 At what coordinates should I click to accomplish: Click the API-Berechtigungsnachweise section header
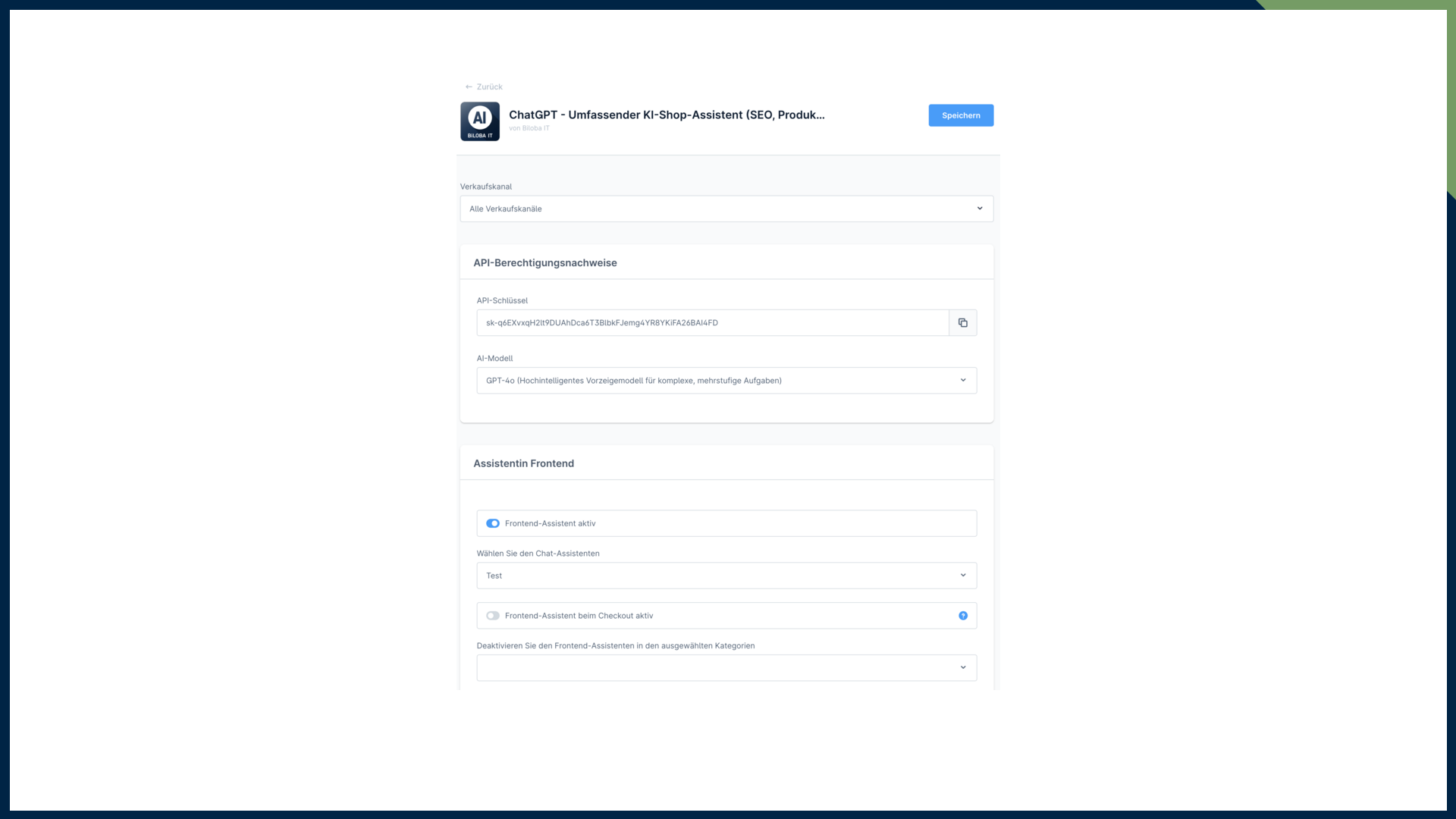click(x=545, y=263)
